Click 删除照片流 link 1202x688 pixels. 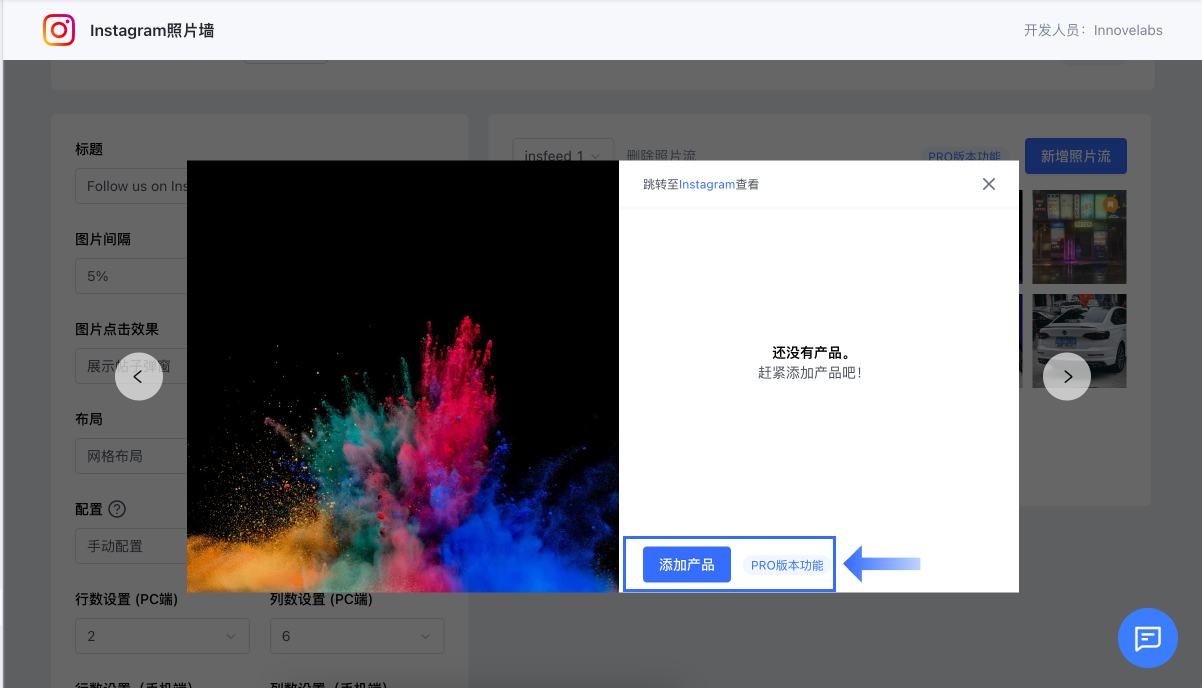[661, 156]
